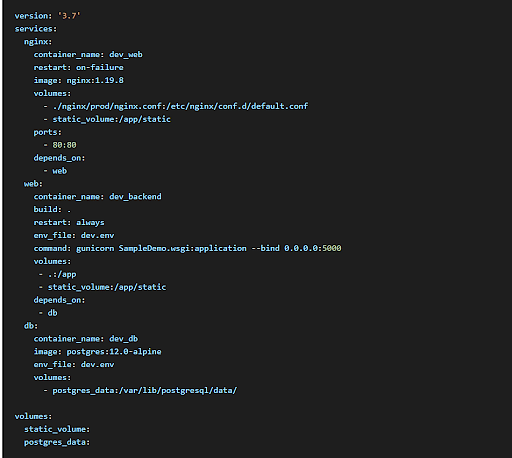Click the on-failure restart value
This screenshot has height=458, width=512.
pyautogui.click(x=100, y=67)
